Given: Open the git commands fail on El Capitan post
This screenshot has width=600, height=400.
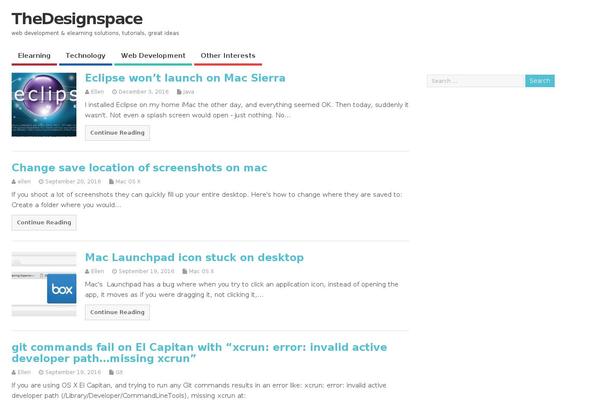Looking at the screenshot, I should 199,353.
